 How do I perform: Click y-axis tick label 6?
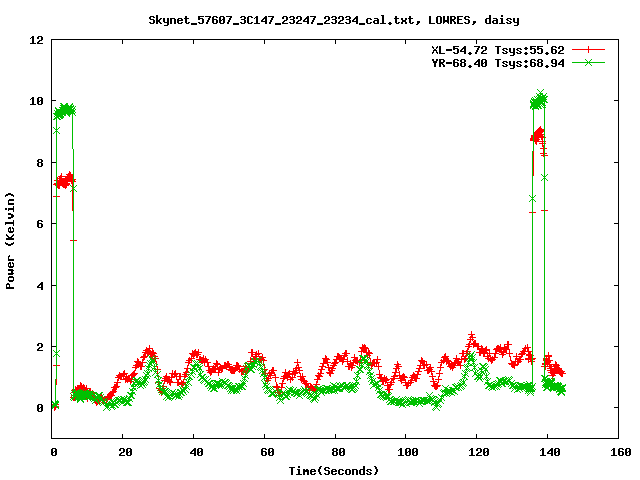tap(40, 224)
